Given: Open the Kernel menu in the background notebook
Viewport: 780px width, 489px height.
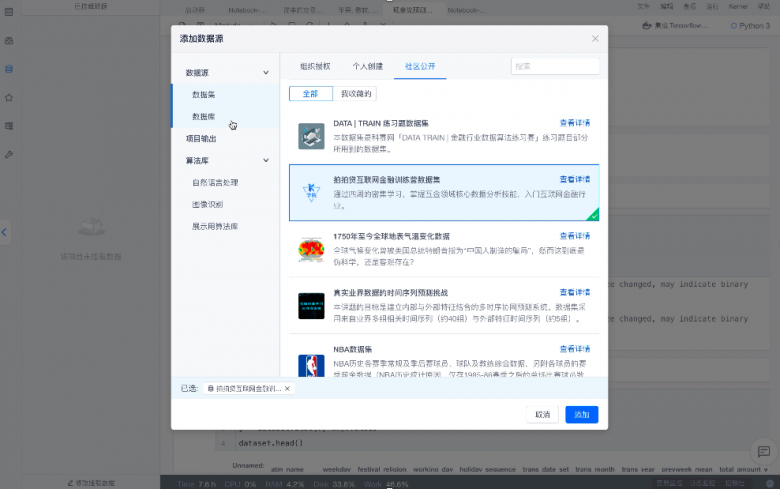Looking at the screenshot, I should (x=738, y=6).
